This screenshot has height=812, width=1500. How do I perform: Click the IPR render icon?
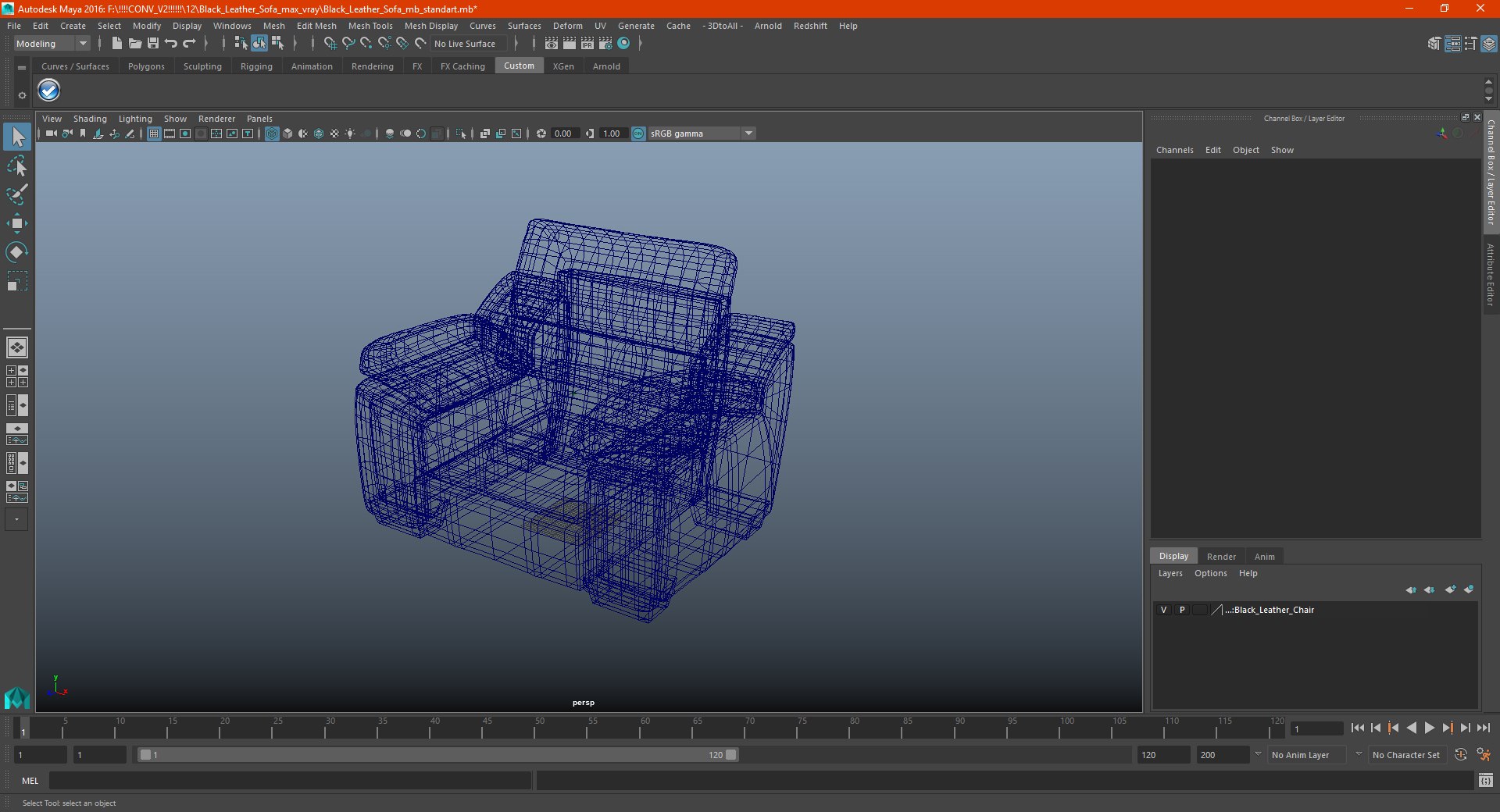point(587,44)
